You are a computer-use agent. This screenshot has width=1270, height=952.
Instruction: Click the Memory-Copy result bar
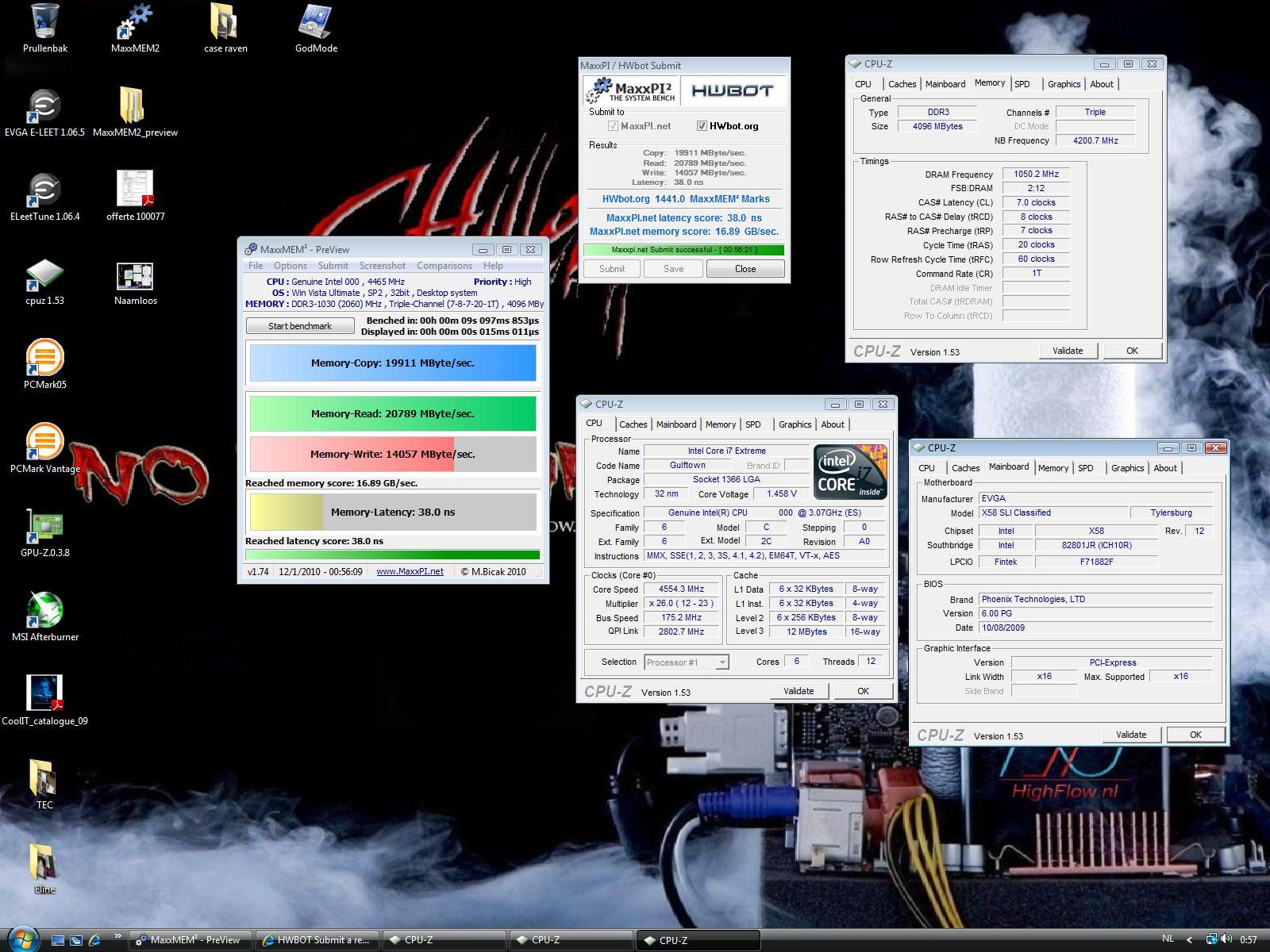click(x=393, y=363)
